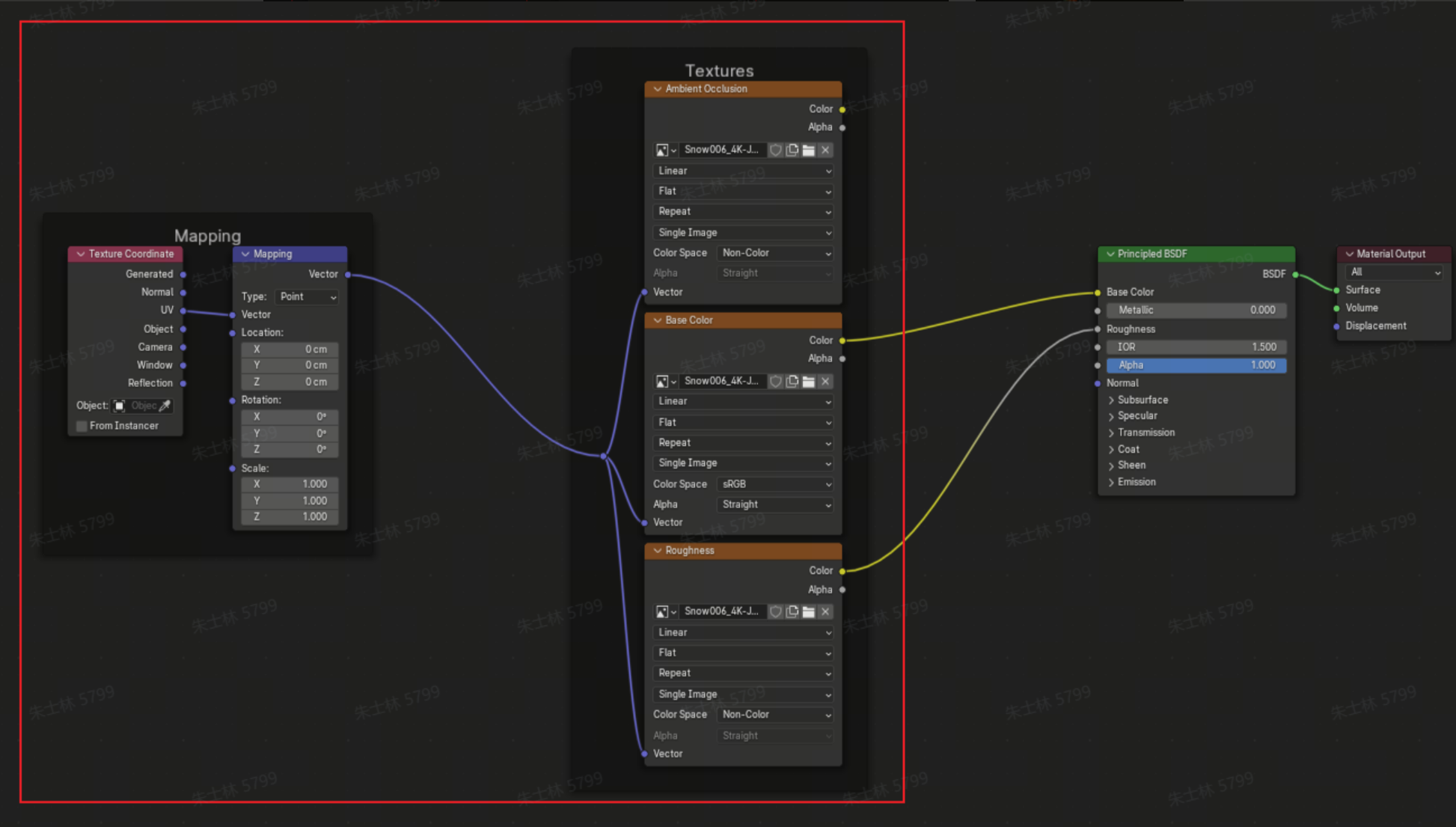Viewport: 1456px width, 827px height.
Task: Click Generated output socket on Texture Coordinate
Action: [x=183, y=275]
